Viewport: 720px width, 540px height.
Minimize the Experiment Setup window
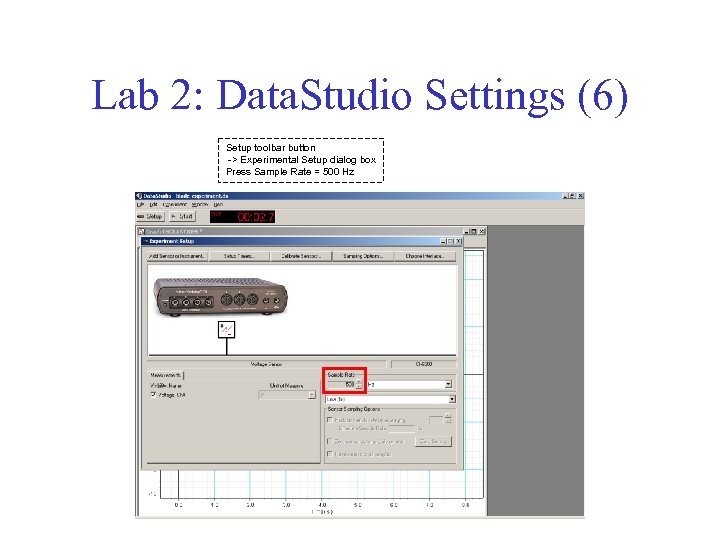point(443,241)
